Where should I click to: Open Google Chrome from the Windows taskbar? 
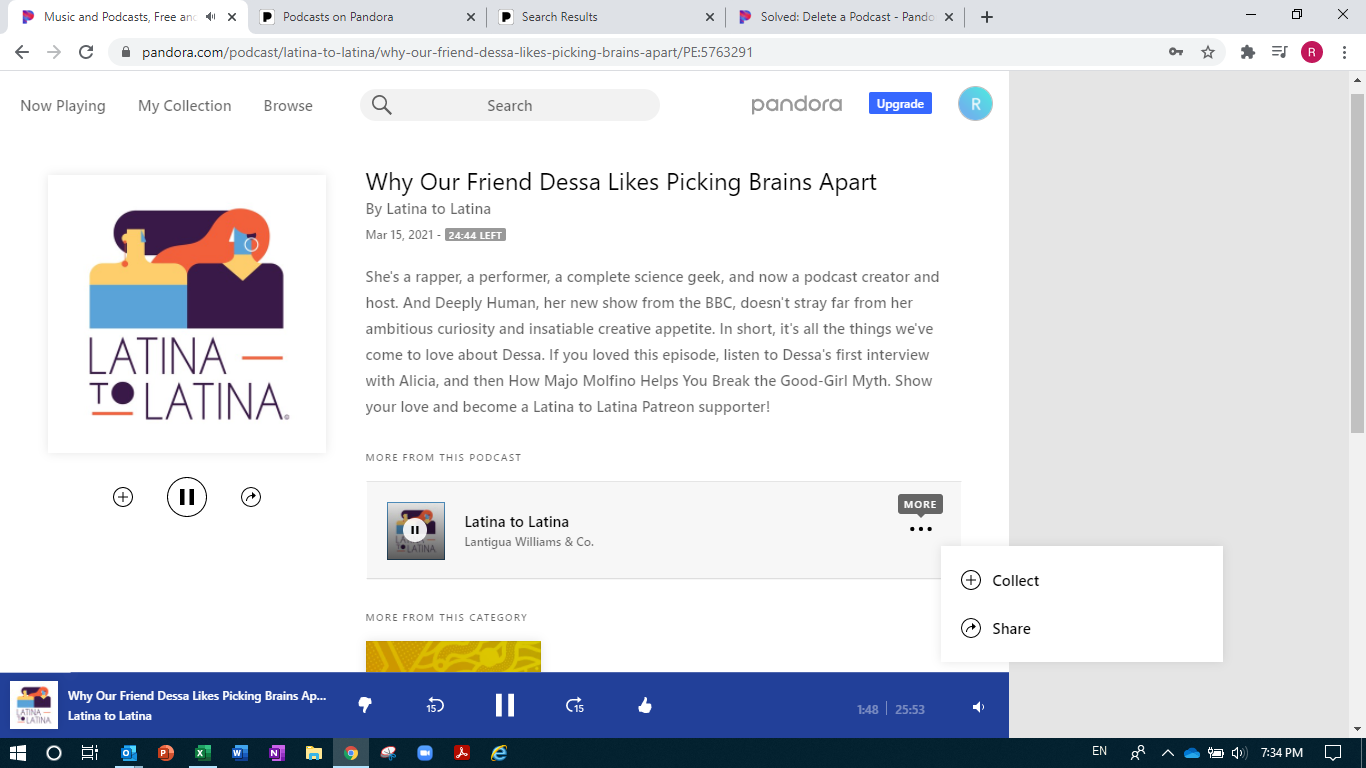pos(351,753)
